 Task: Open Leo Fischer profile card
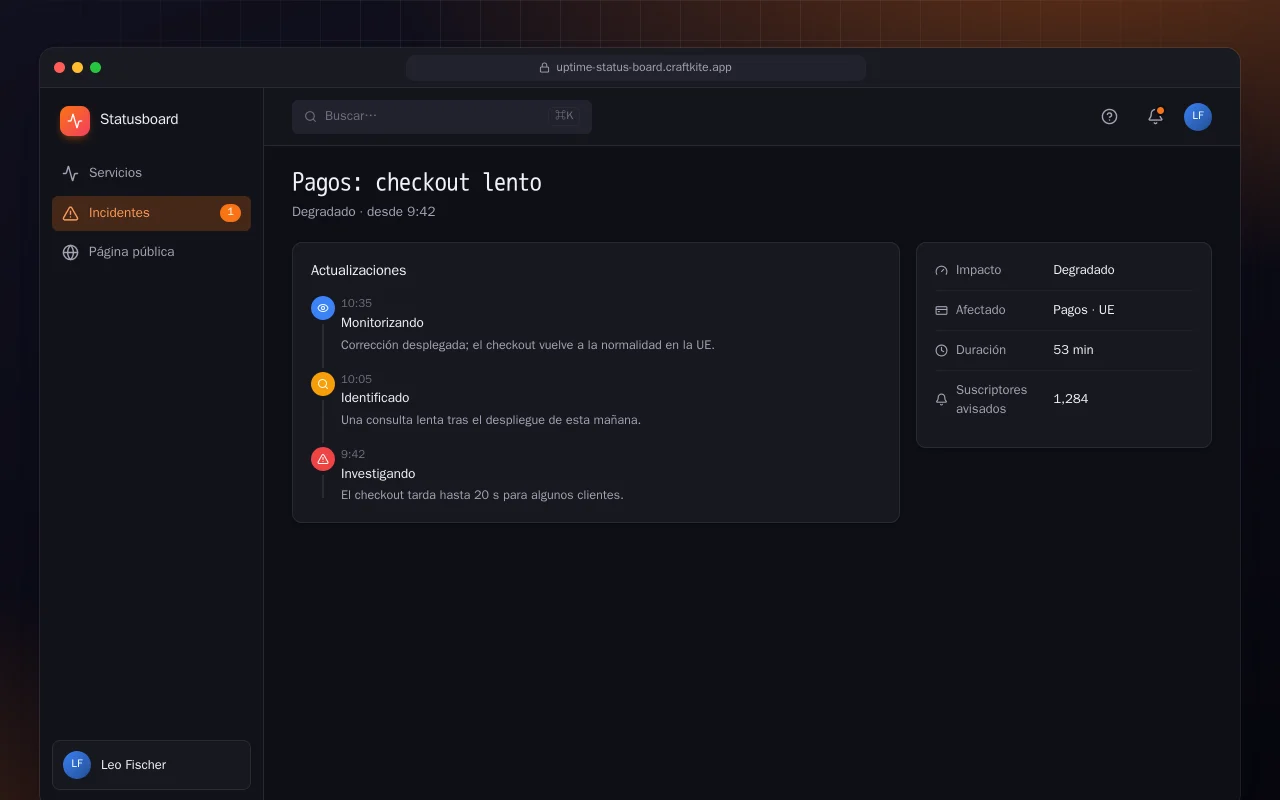click(151, 765)
